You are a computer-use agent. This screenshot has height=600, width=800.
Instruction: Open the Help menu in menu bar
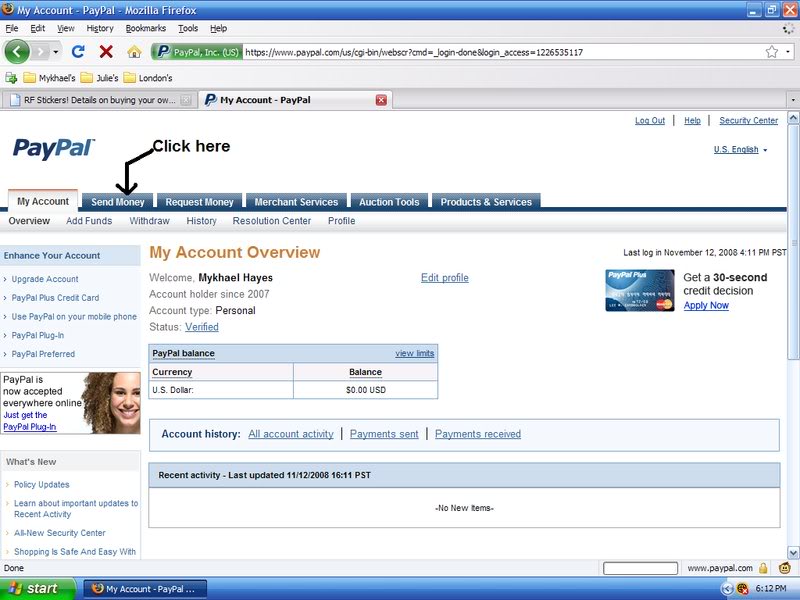(218, 29)
